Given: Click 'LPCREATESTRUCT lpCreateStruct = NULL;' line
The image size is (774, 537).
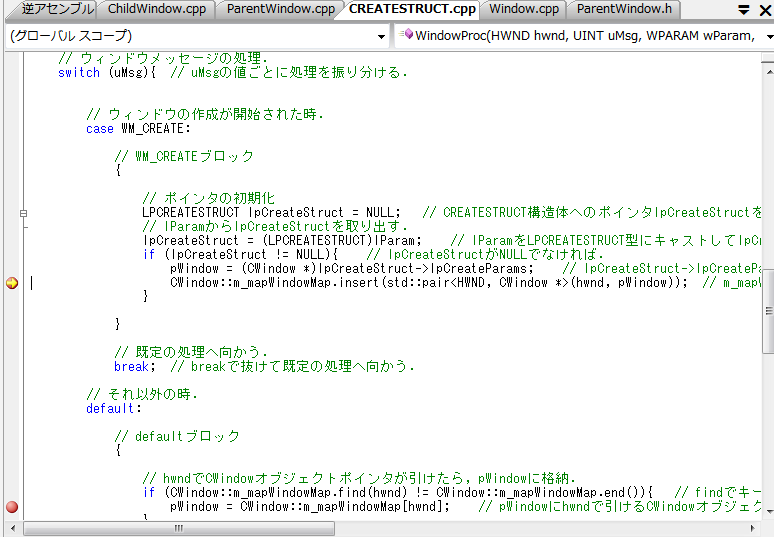Looking at the screenshot, I should [x=271, y=213].
